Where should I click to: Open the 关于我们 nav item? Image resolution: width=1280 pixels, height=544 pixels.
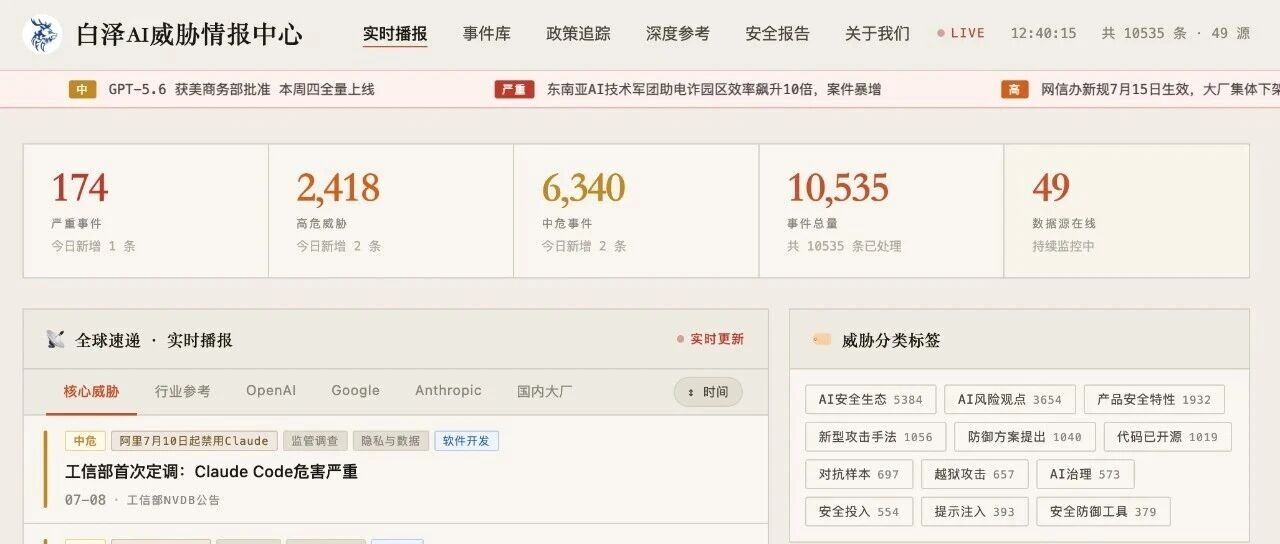[878, 33]
